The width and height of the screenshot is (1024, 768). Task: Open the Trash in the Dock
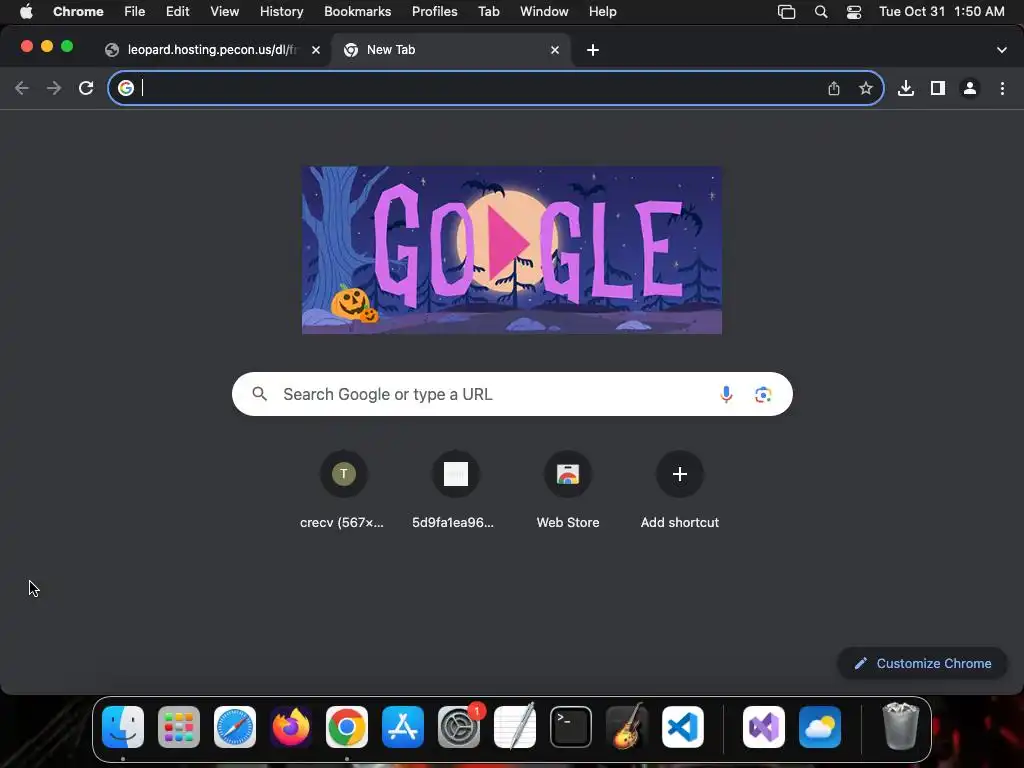[x=901, y=727]
